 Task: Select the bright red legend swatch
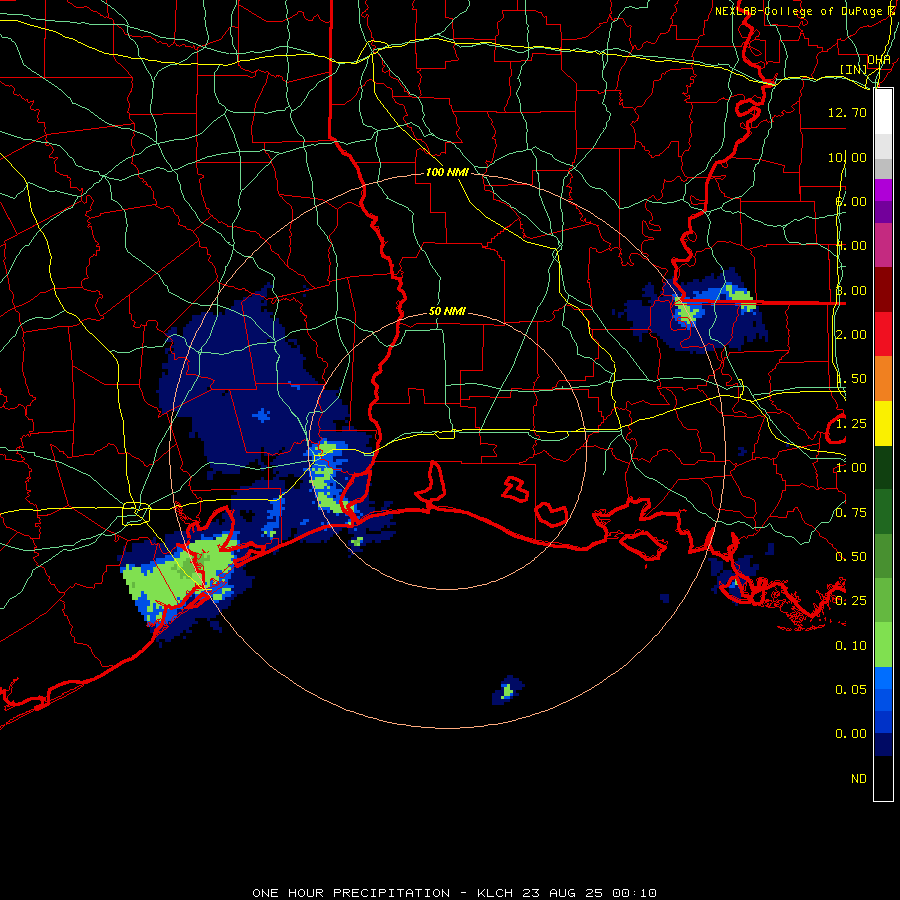[883, 334]
